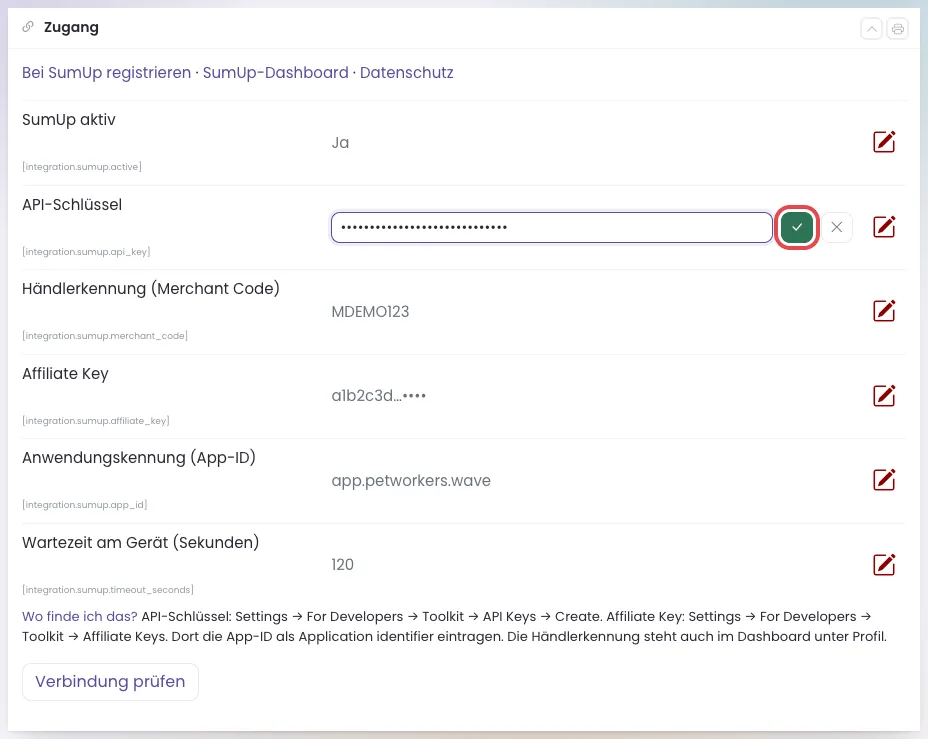Click the [integration.sumup.merchant_code] identifier

(105, 335)
